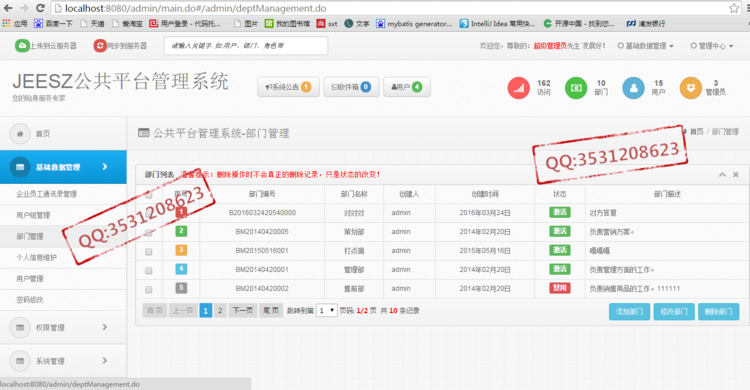
Task: Click the green upload to cloud server icon
Action: pyautogui.click(x=22, y=45)
